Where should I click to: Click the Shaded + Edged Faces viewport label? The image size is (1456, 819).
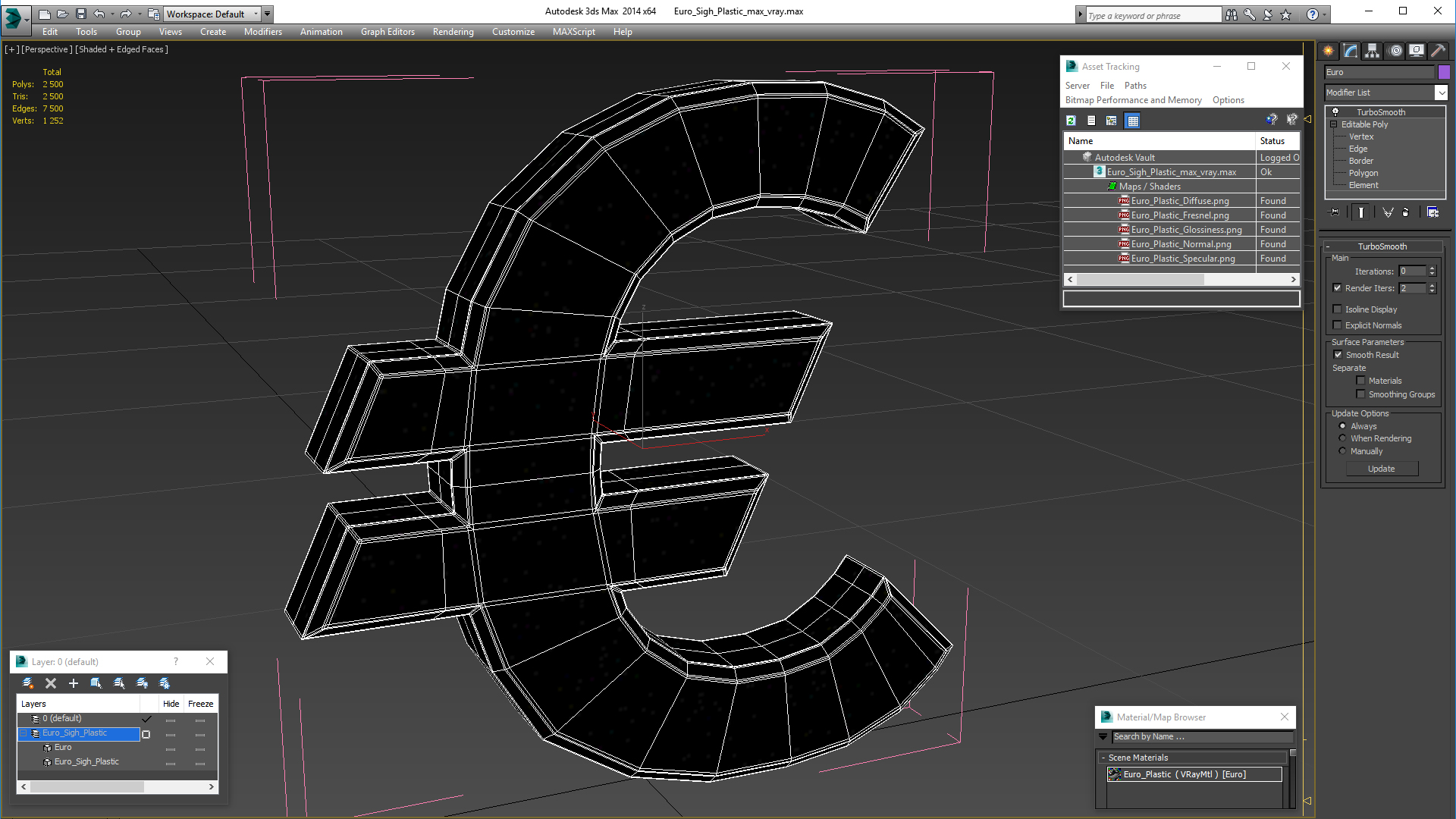click(x=122, y=49)
